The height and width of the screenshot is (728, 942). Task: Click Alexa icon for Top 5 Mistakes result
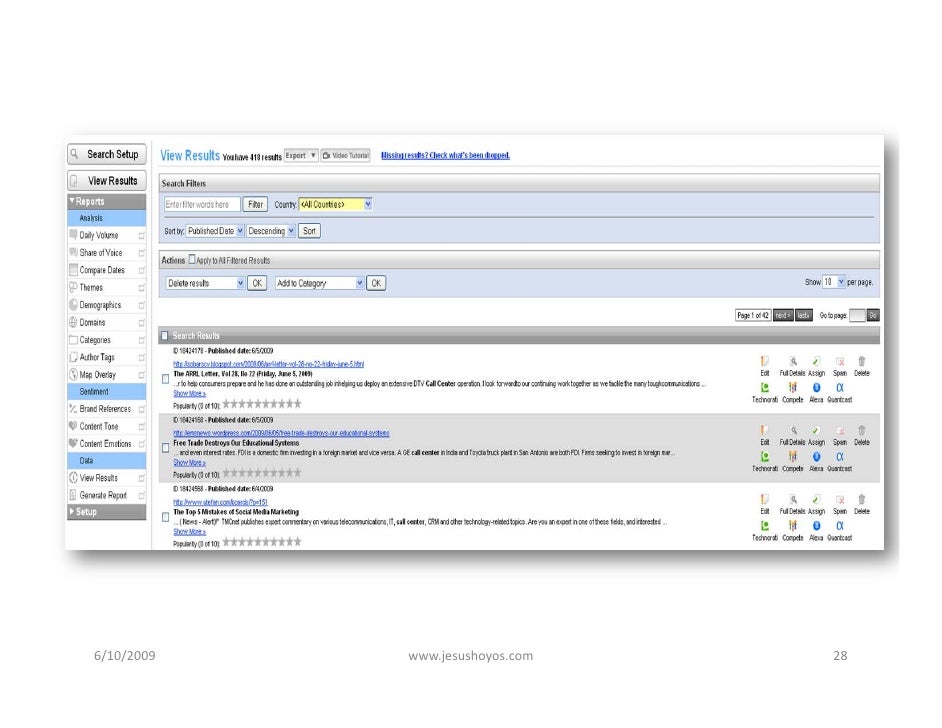pyautogui.click(x=816, y=526)
